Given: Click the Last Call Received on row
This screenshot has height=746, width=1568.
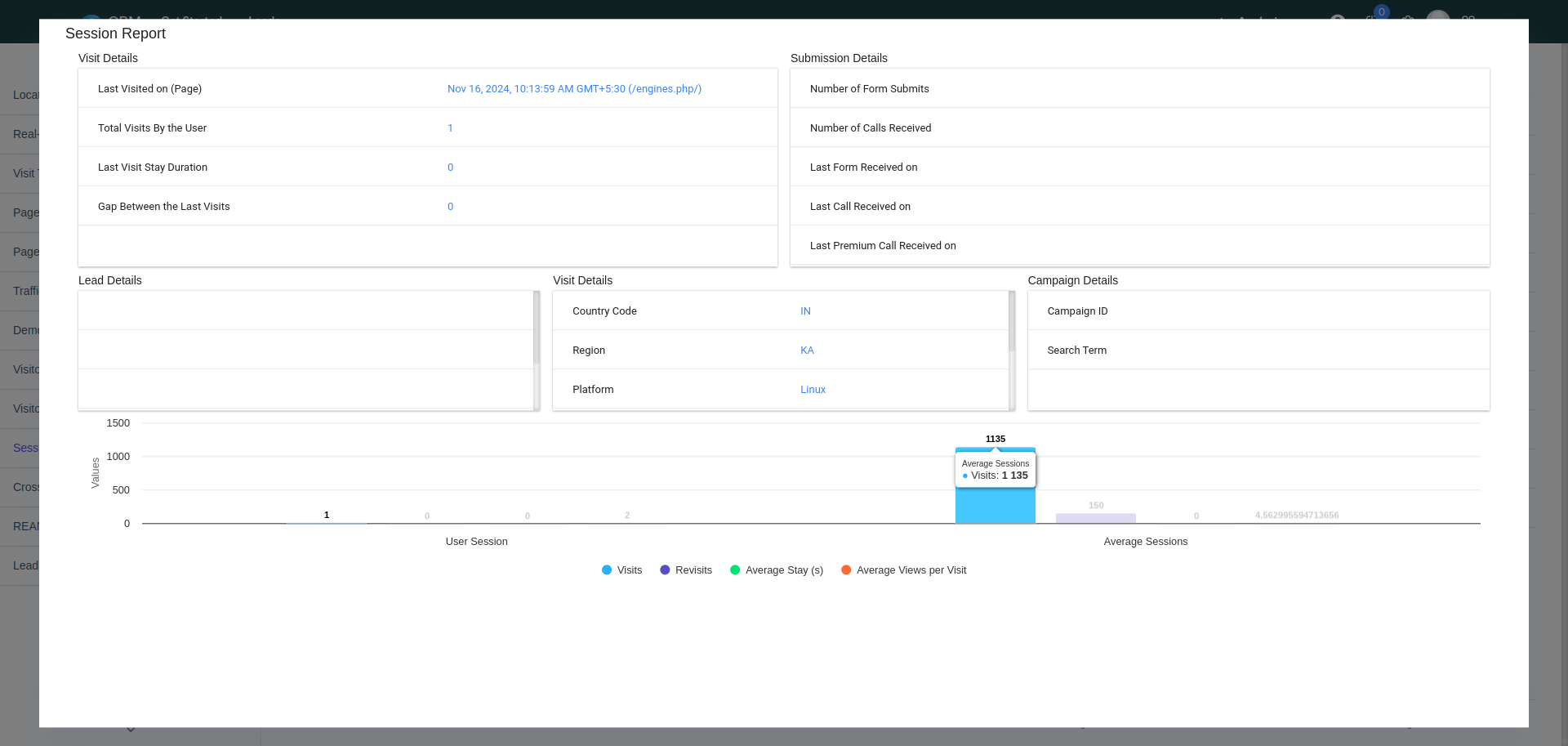Looking at the screenshot, I should [x=1140, y=206].
